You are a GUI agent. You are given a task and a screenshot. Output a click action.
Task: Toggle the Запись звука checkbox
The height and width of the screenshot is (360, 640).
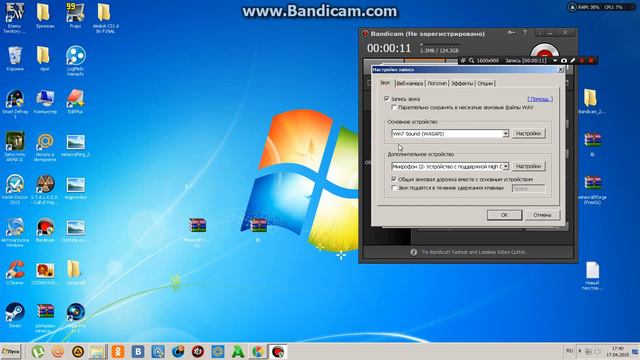pos(387,99)
